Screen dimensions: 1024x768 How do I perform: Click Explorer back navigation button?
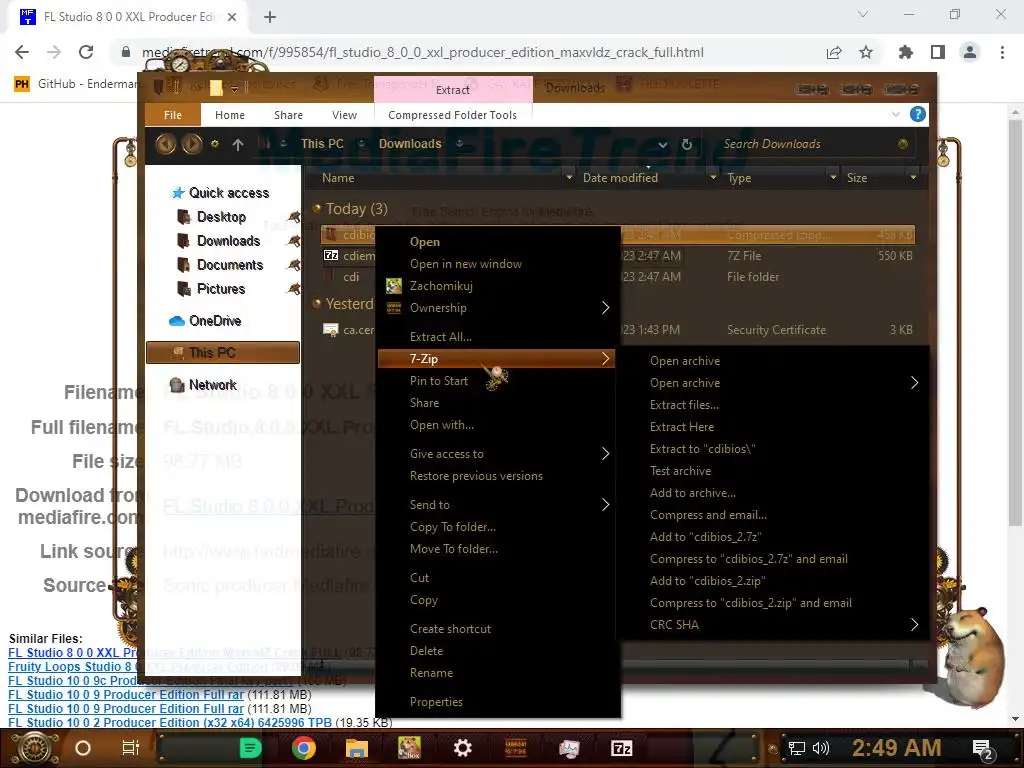(x=165, y=144)
